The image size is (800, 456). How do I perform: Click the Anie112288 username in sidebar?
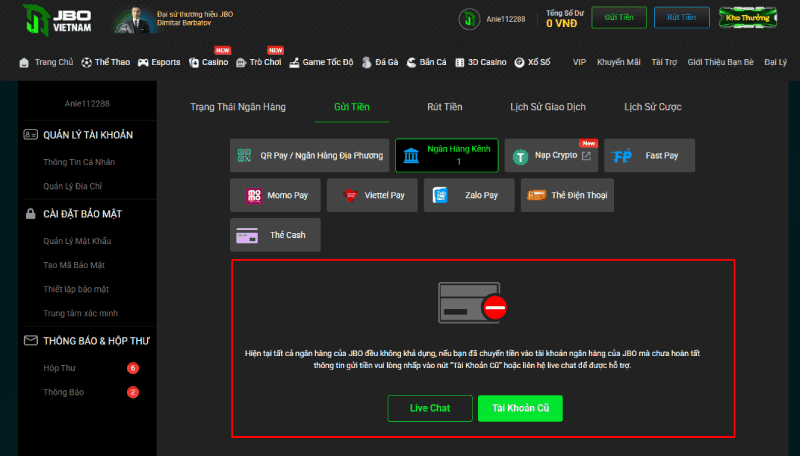[87, 104]
